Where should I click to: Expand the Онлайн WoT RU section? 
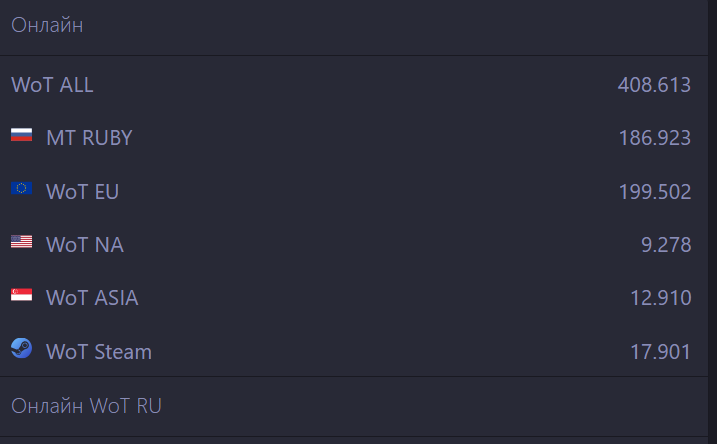(86, 406)
